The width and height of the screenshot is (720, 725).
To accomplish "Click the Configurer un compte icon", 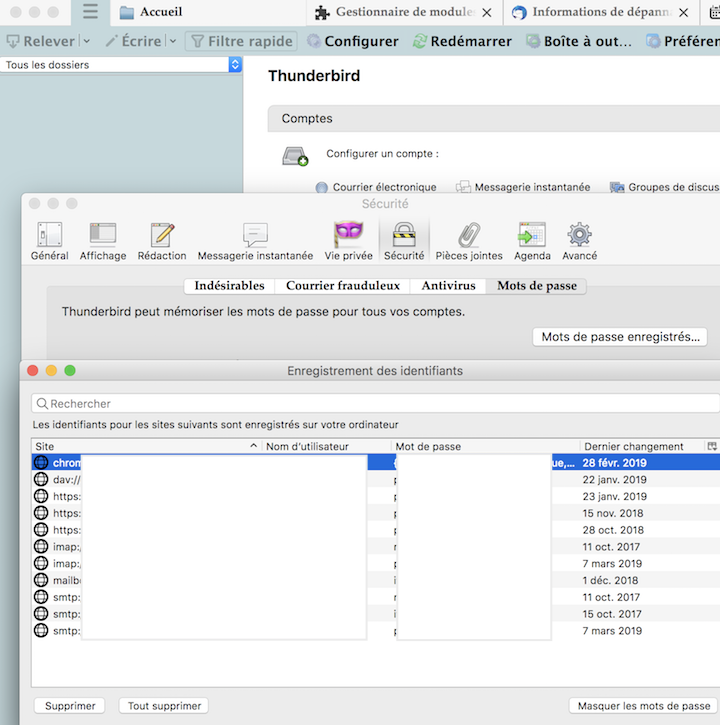I will pos(295,156).
